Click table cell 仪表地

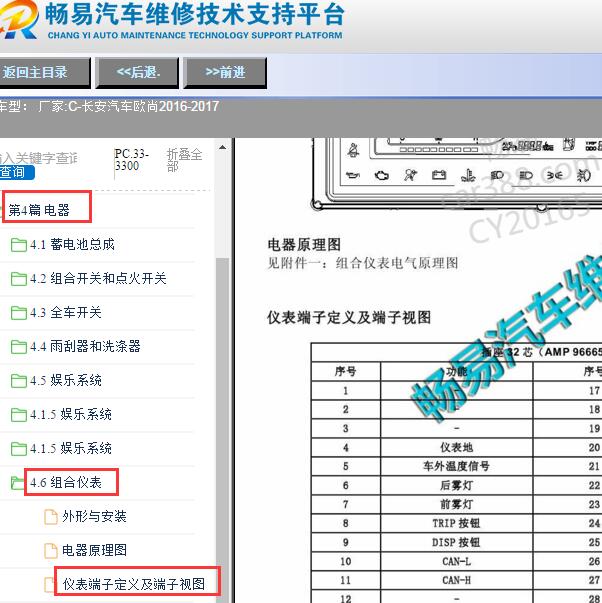coord(457,447)
